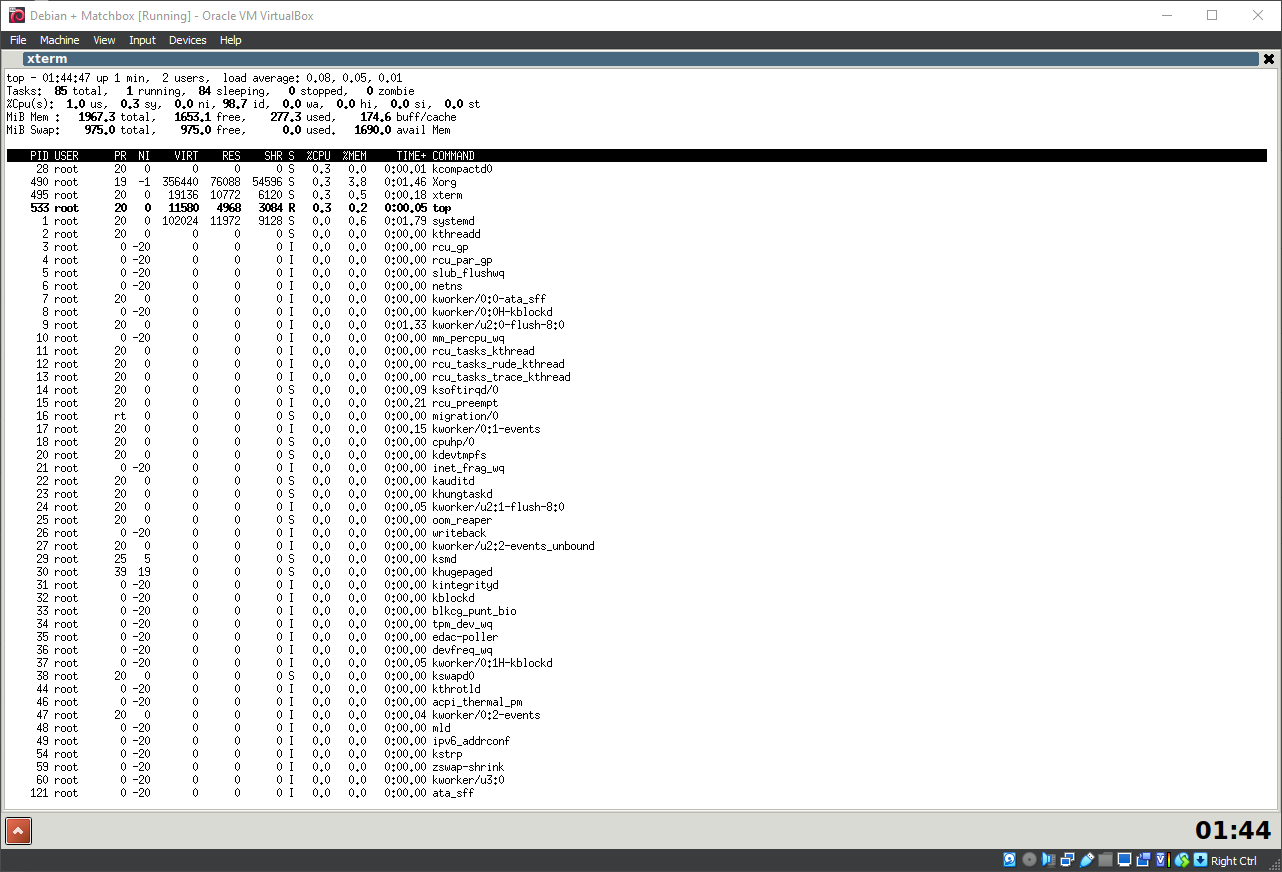
Task: Click the mouse integration status icon
Action: [1181, 859]
